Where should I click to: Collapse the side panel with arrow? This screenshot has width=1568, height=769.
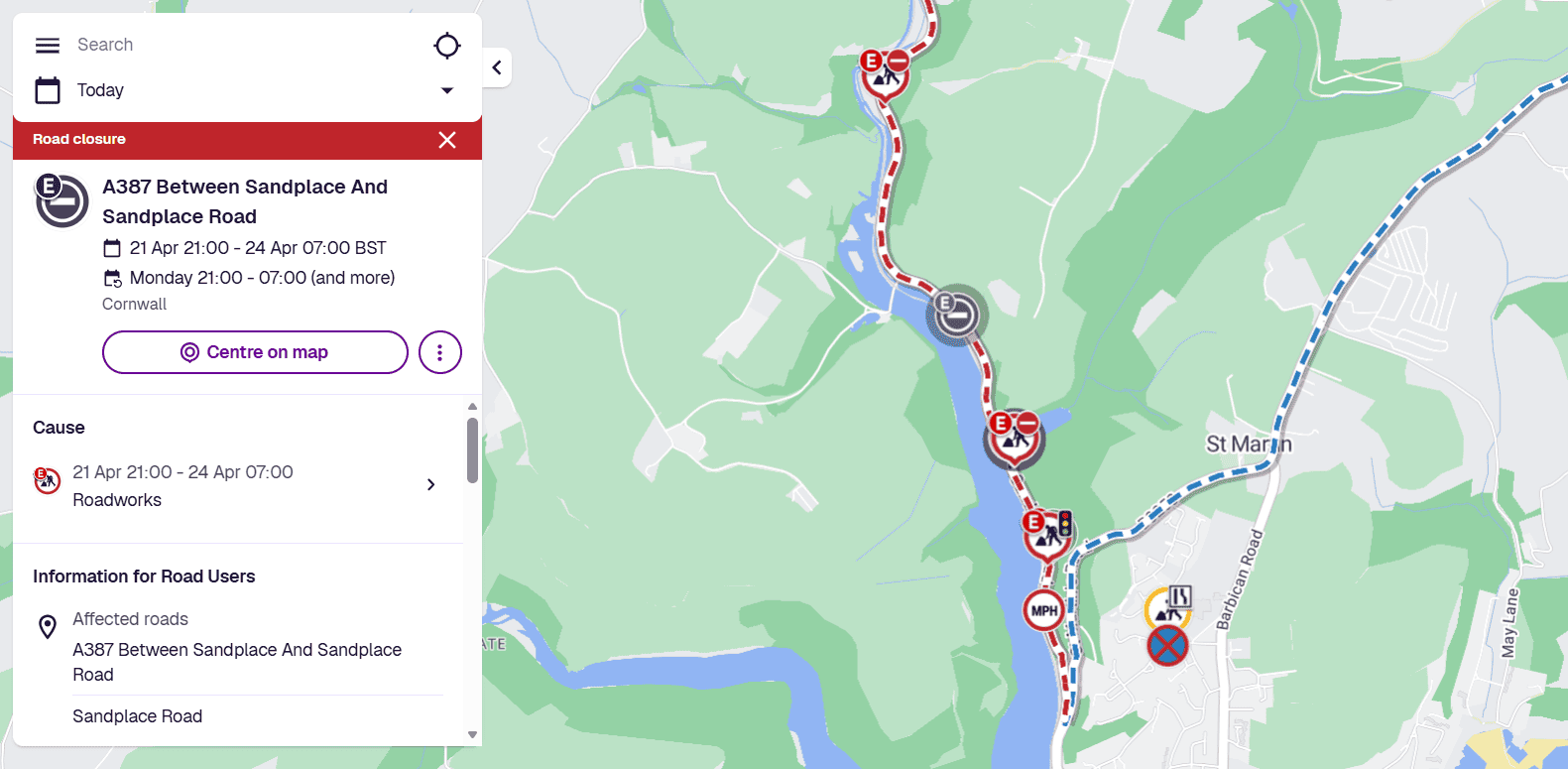(x=497, y=67)
